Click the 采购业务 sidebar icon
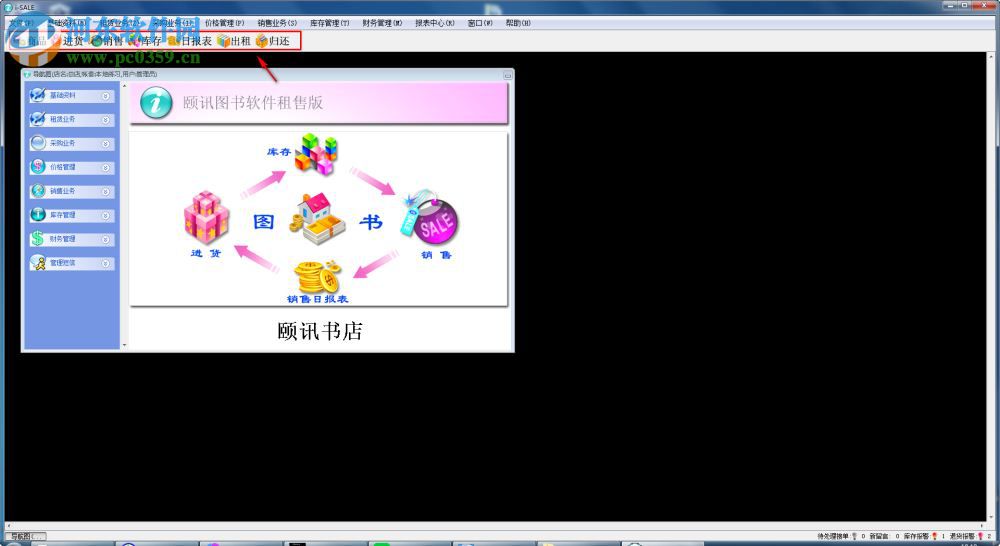 point(38,143)
